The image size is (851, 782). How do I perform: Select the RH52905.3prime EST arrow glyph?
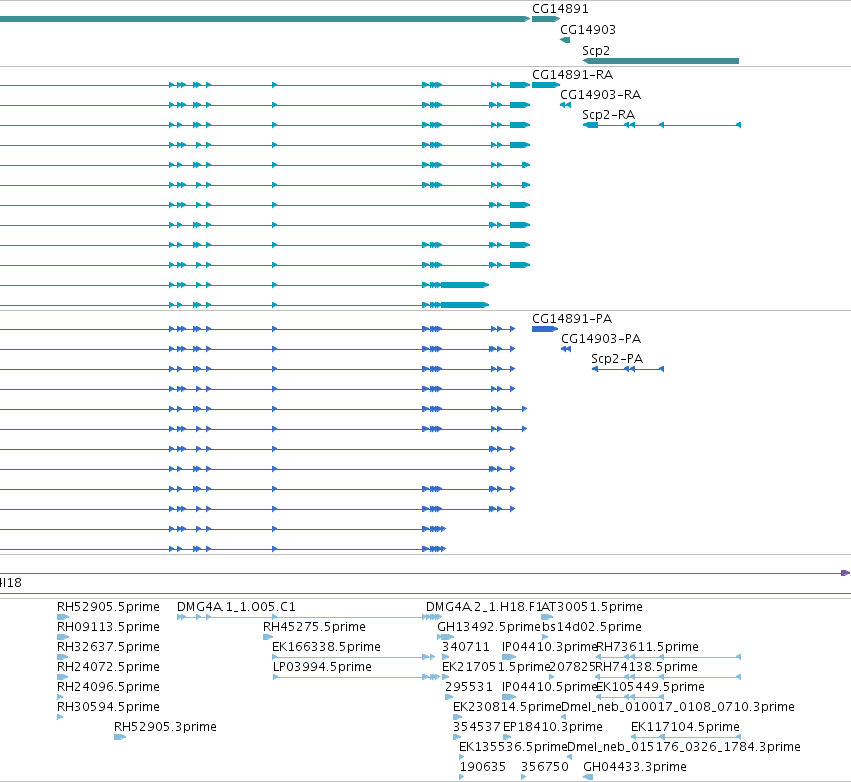coord(120,737)
